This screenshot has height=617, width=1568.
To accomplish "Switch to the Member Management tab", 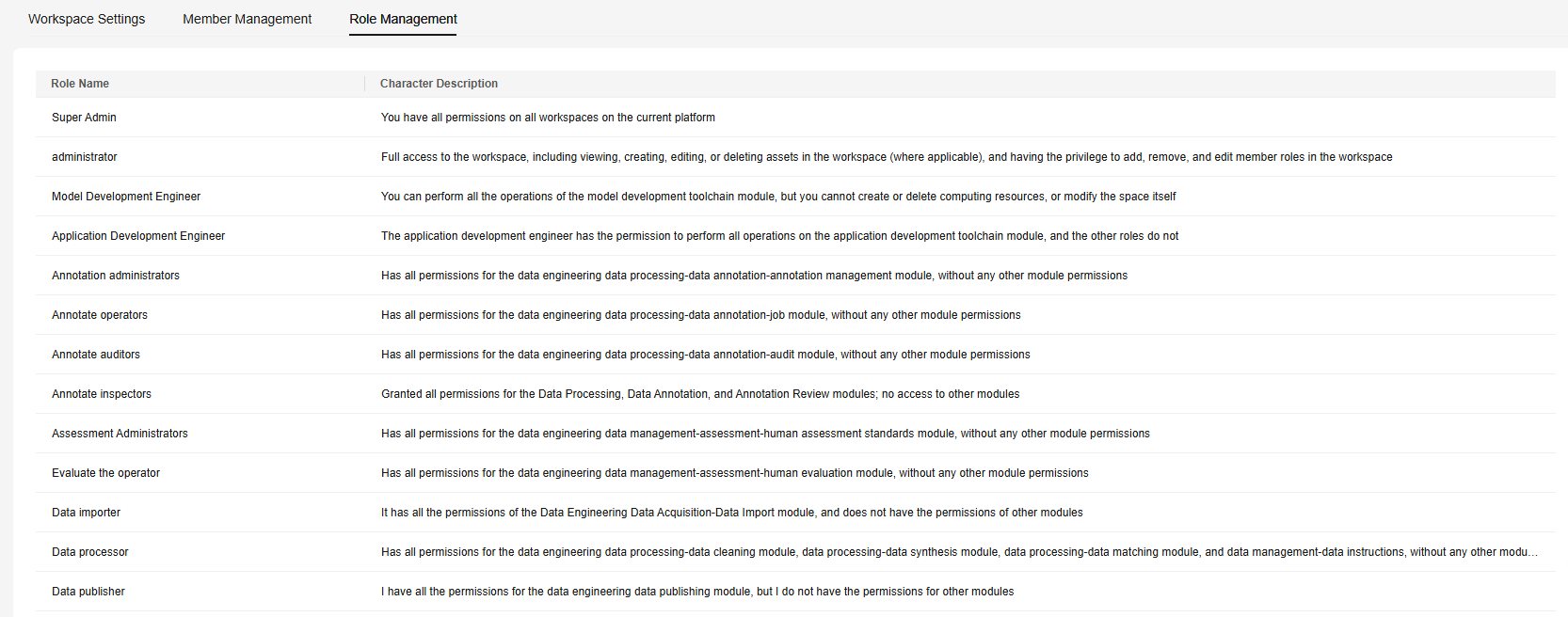I will (x=247, y=19).
